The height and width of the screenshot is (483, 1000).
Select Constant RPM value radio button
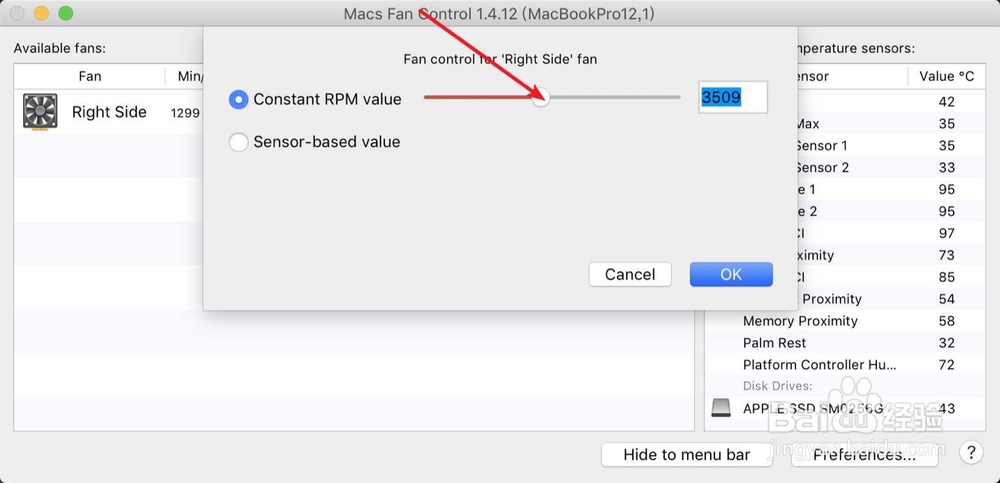pyautogui.click(x=239, y=100)
